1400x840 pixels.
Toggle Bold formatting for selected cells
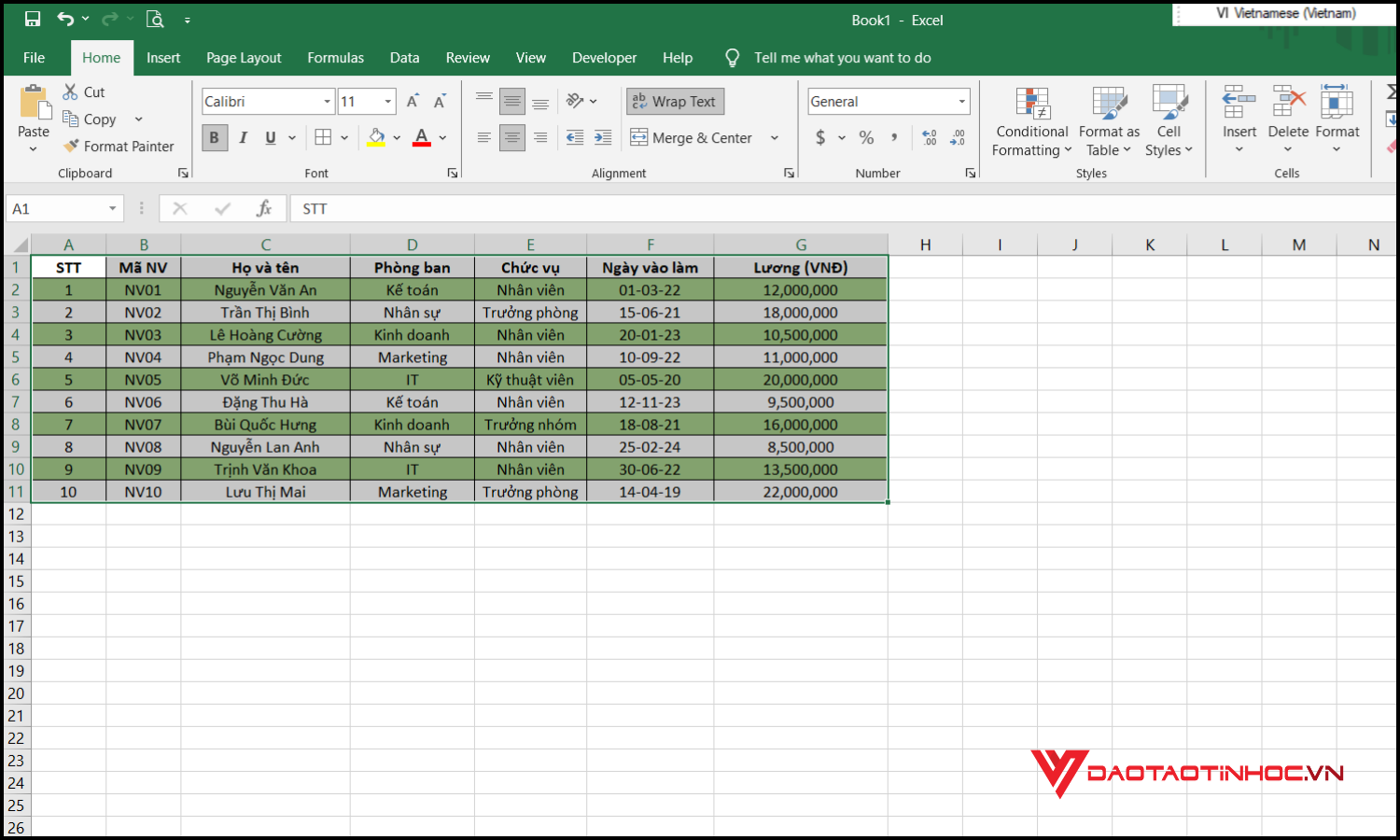pyautogui.click(x=214, y=137)
